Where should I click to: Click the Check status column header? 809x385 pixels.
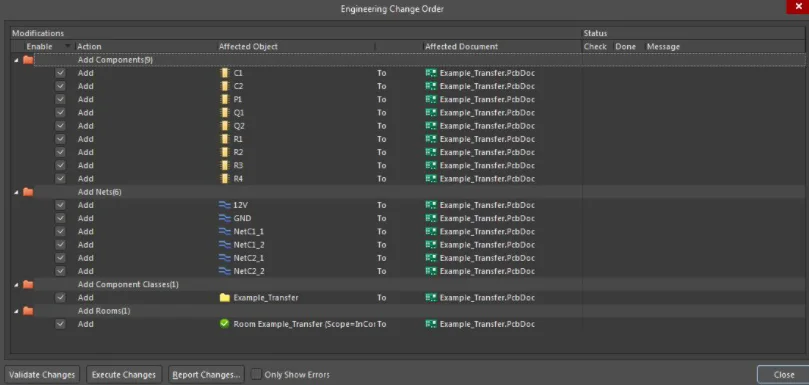595,46
